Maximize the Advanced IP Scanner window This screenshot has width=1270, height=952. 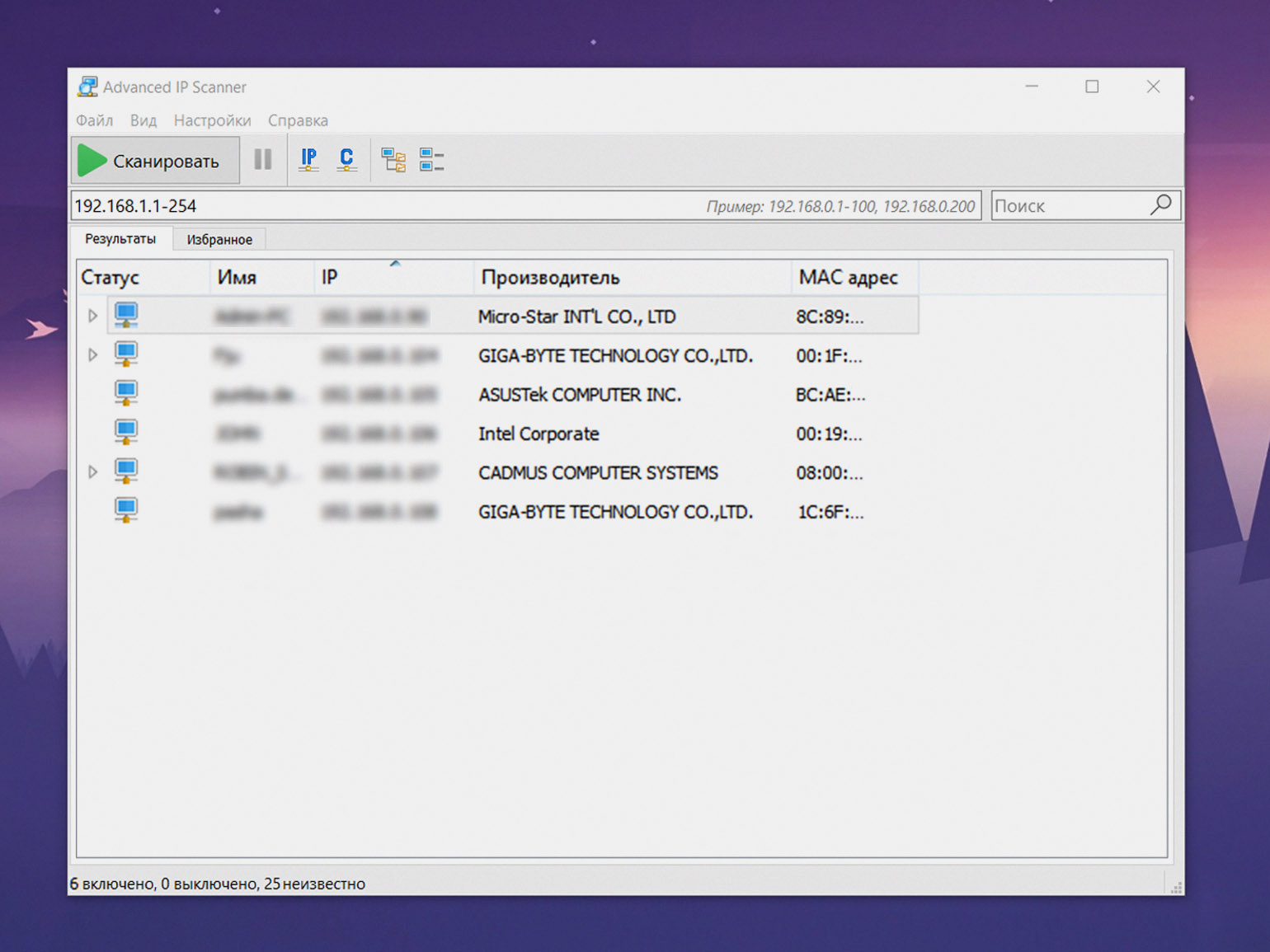tap(1092, 87)
